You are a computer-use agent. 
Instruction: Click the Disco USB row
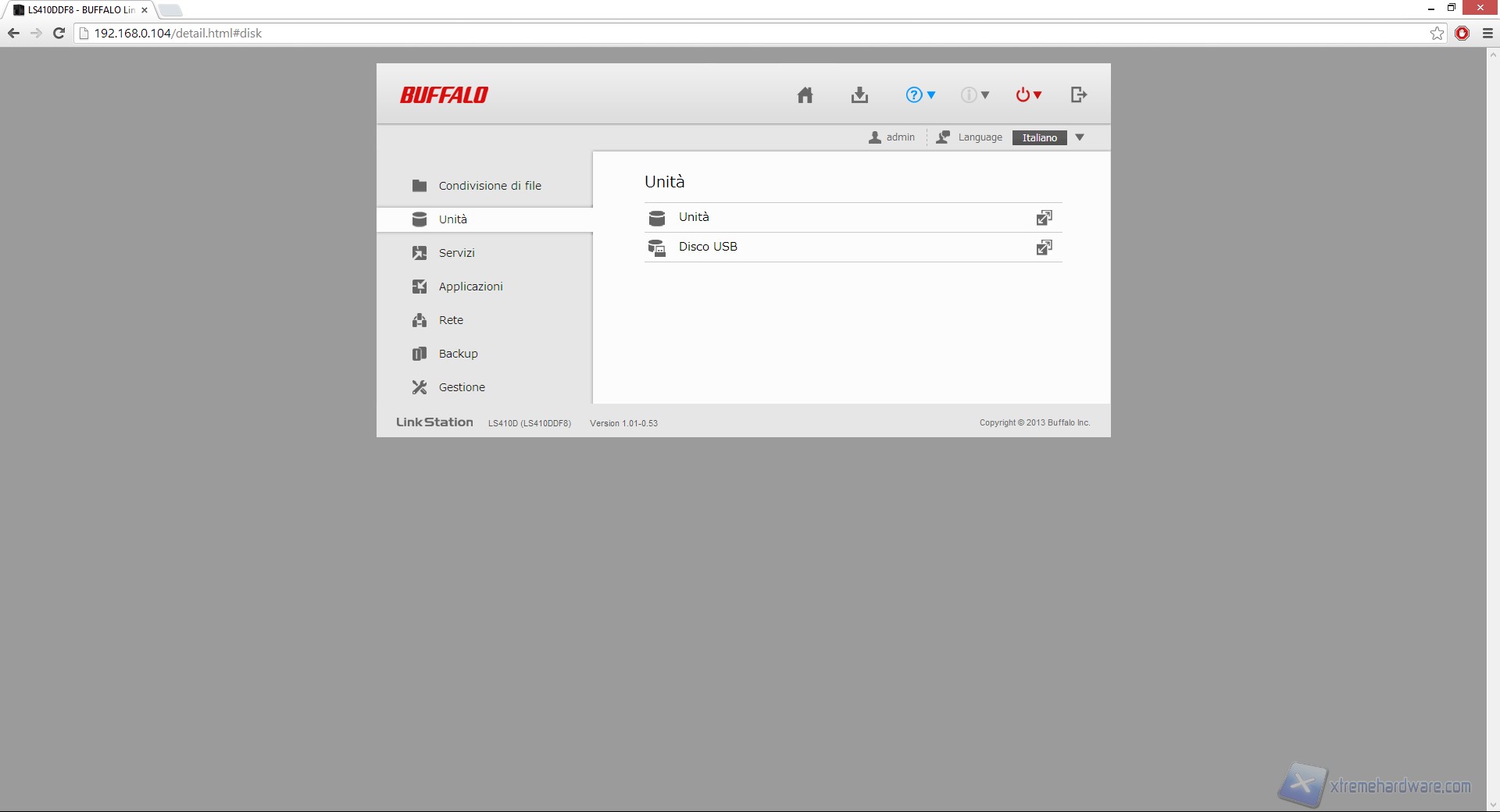pos(708,247)
